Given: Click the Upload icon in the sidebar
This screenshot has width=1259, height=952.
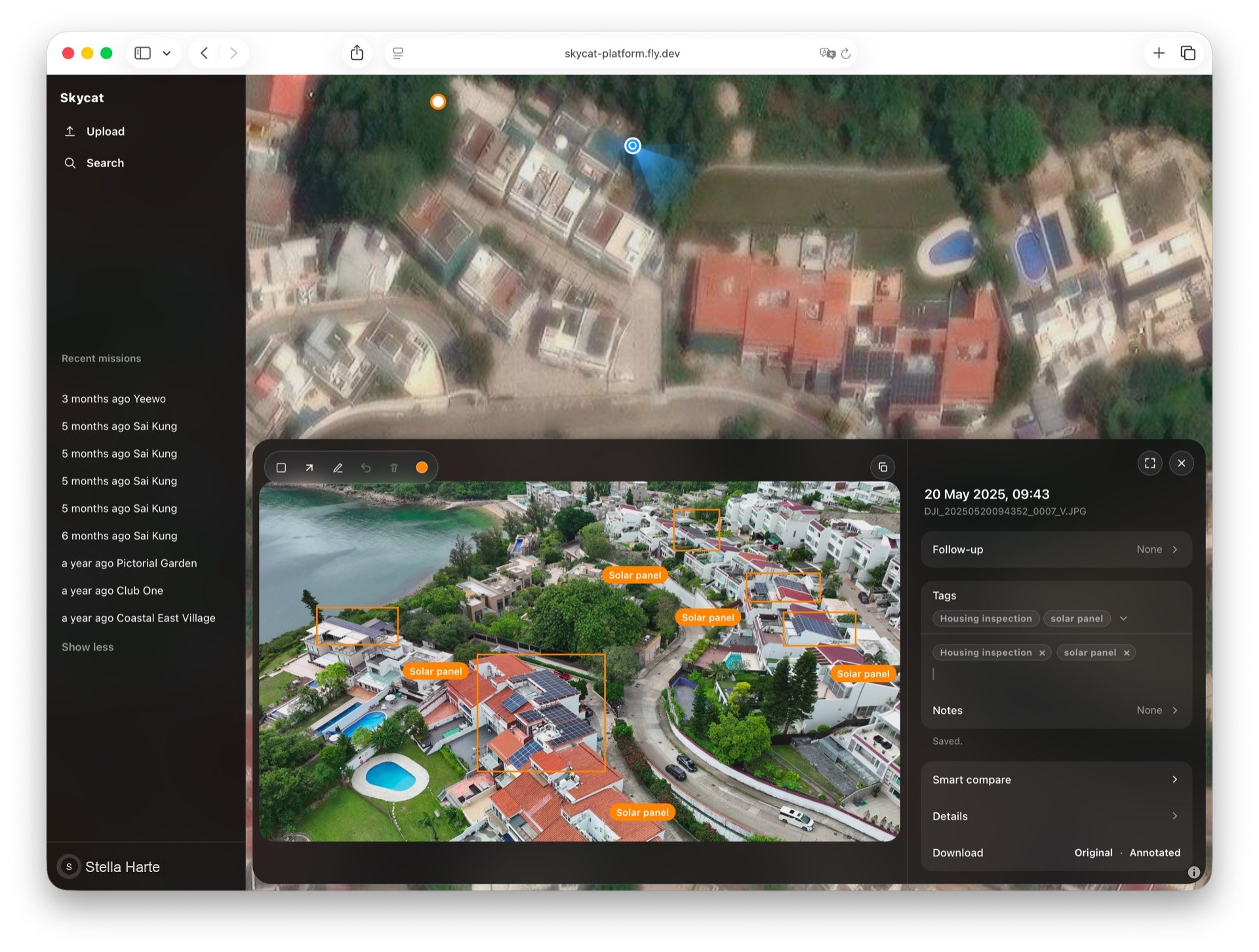Looking at the screenshot, I should click(x=70, y=131).
